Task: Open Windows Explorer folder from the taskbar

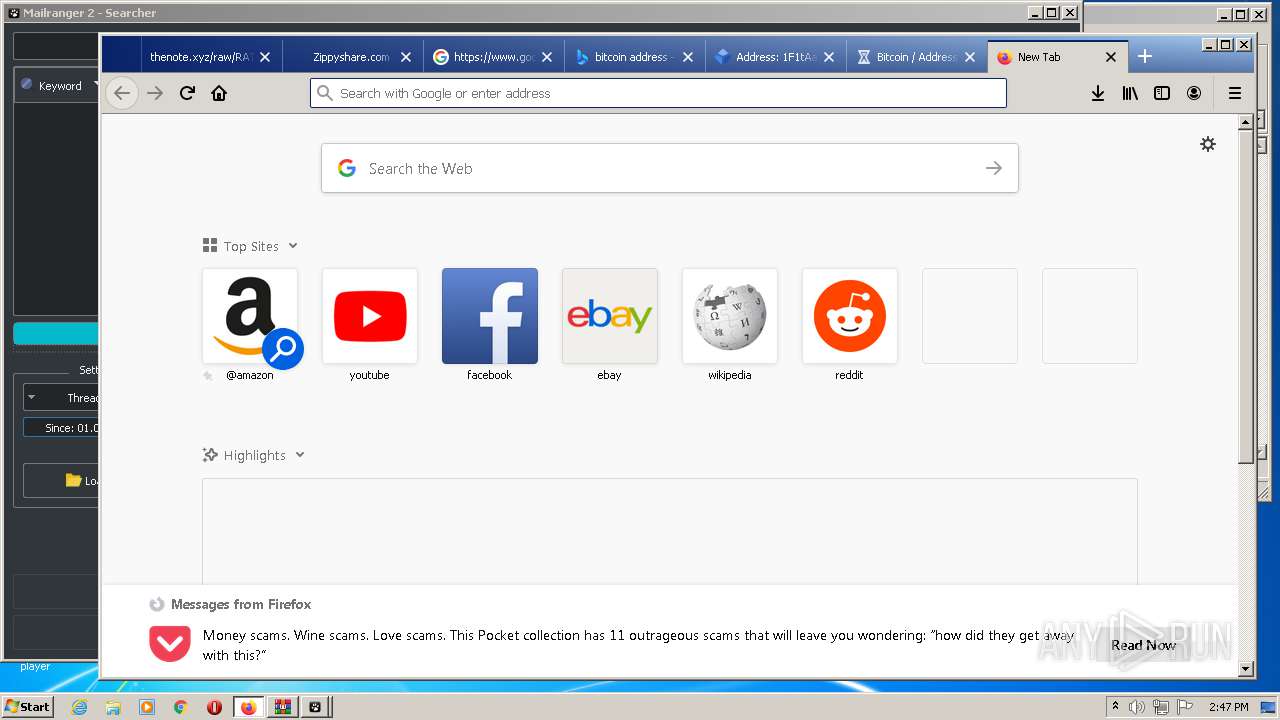Action: point(113,707)
